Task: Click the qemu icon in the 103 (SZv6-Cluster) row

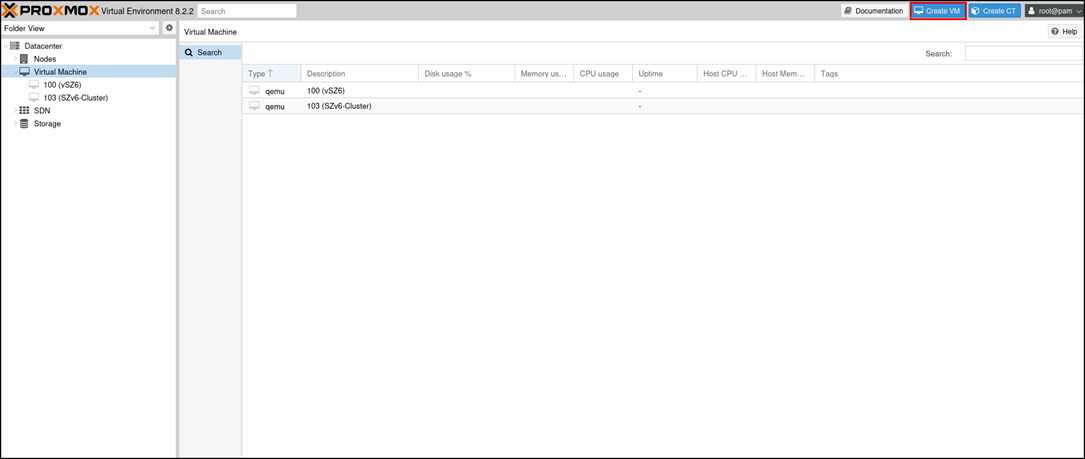Action: 254,107
